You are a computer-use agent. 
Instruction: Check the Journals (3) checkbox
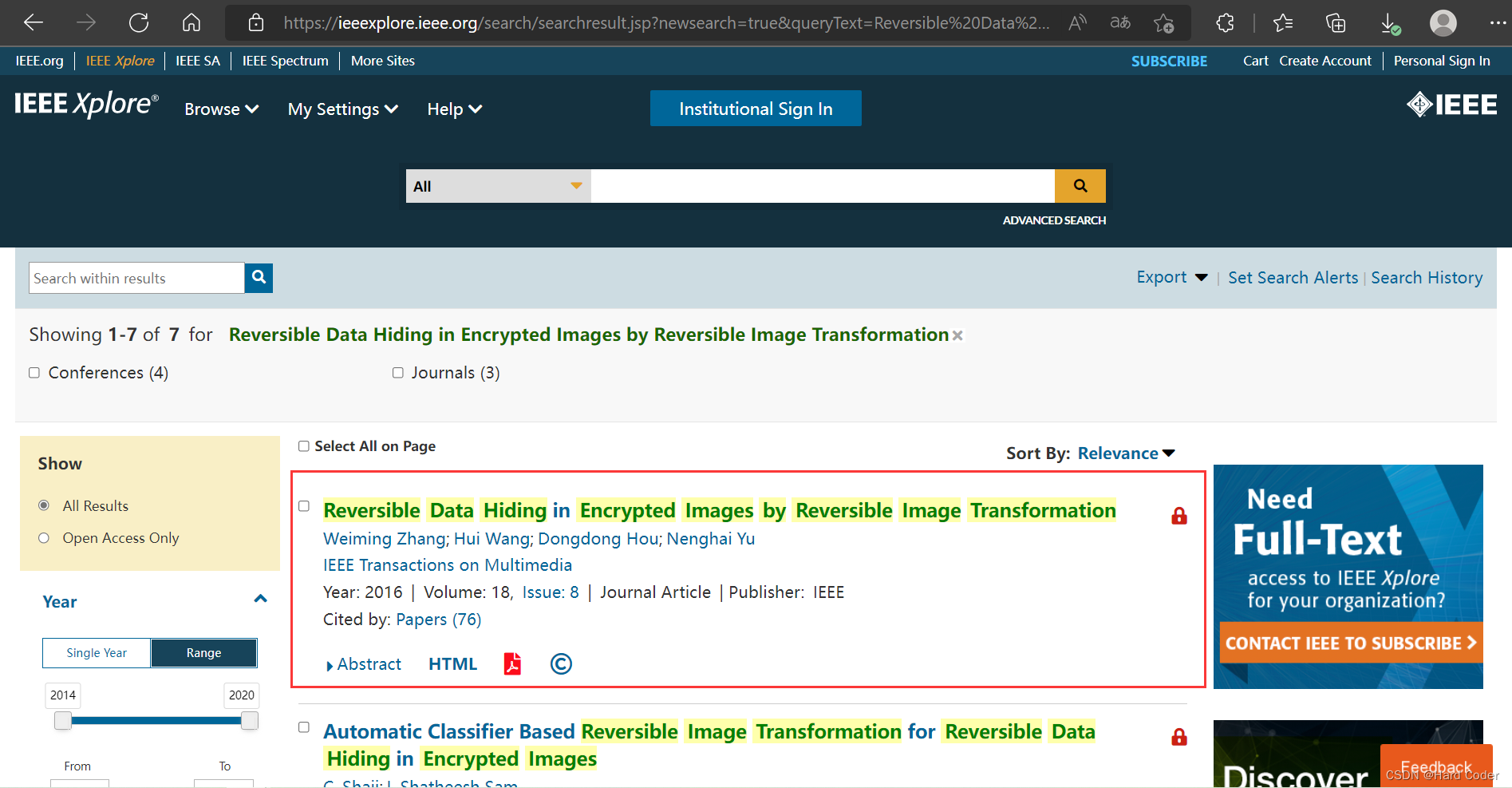tap(398, 373)
